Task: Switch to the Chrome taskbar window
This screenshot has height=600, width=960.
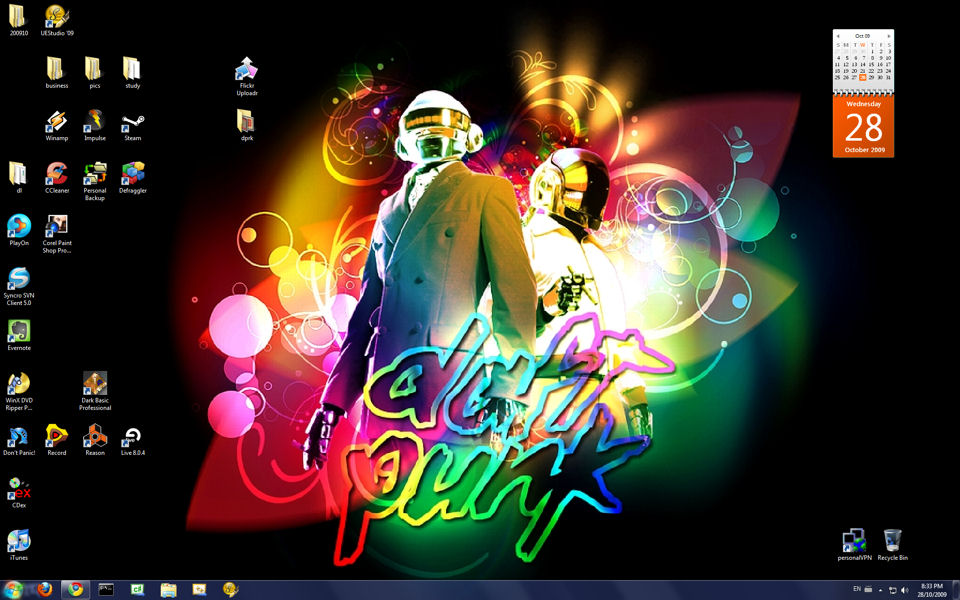Action: point(75,590)
